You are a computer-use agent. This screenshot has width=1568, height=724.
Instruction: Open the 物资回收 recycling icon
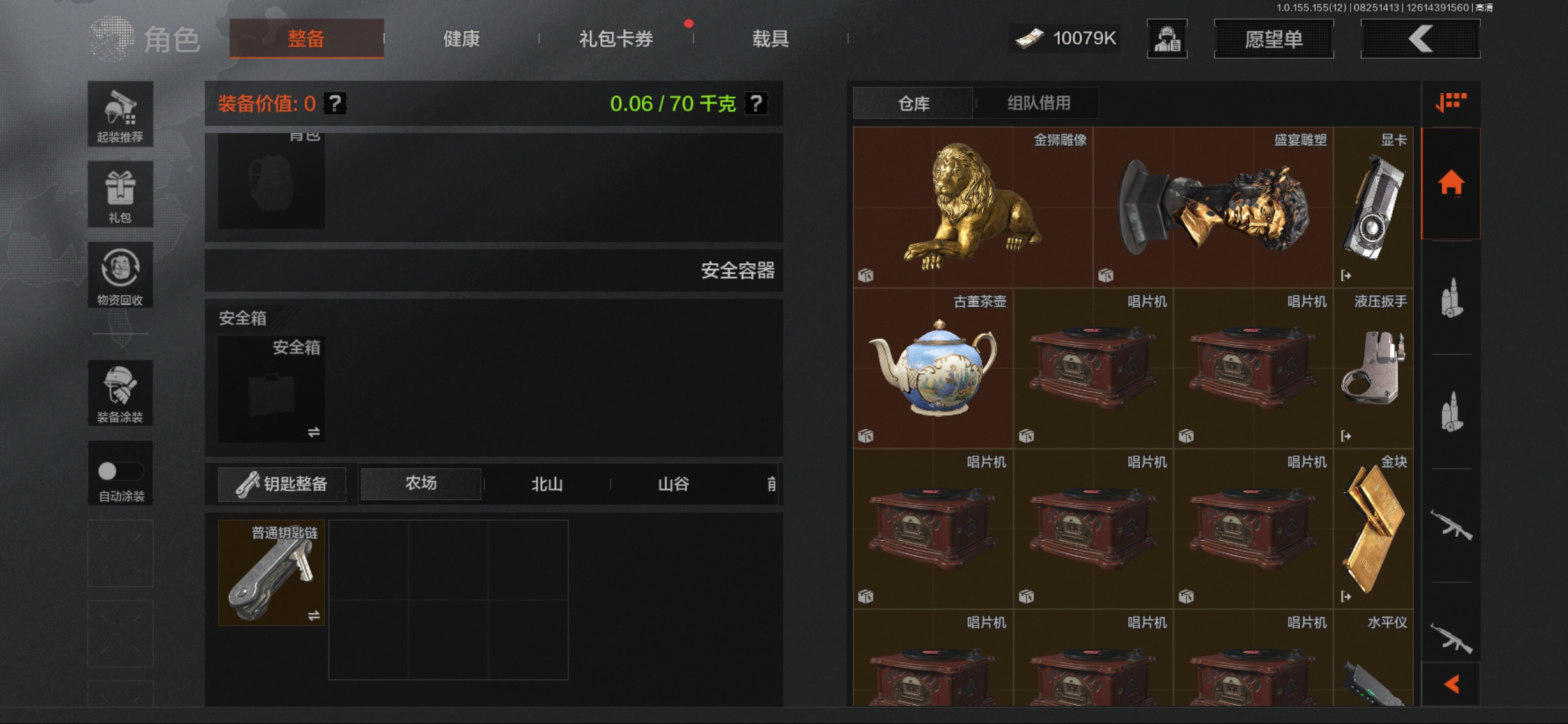(x=120, y=275)
